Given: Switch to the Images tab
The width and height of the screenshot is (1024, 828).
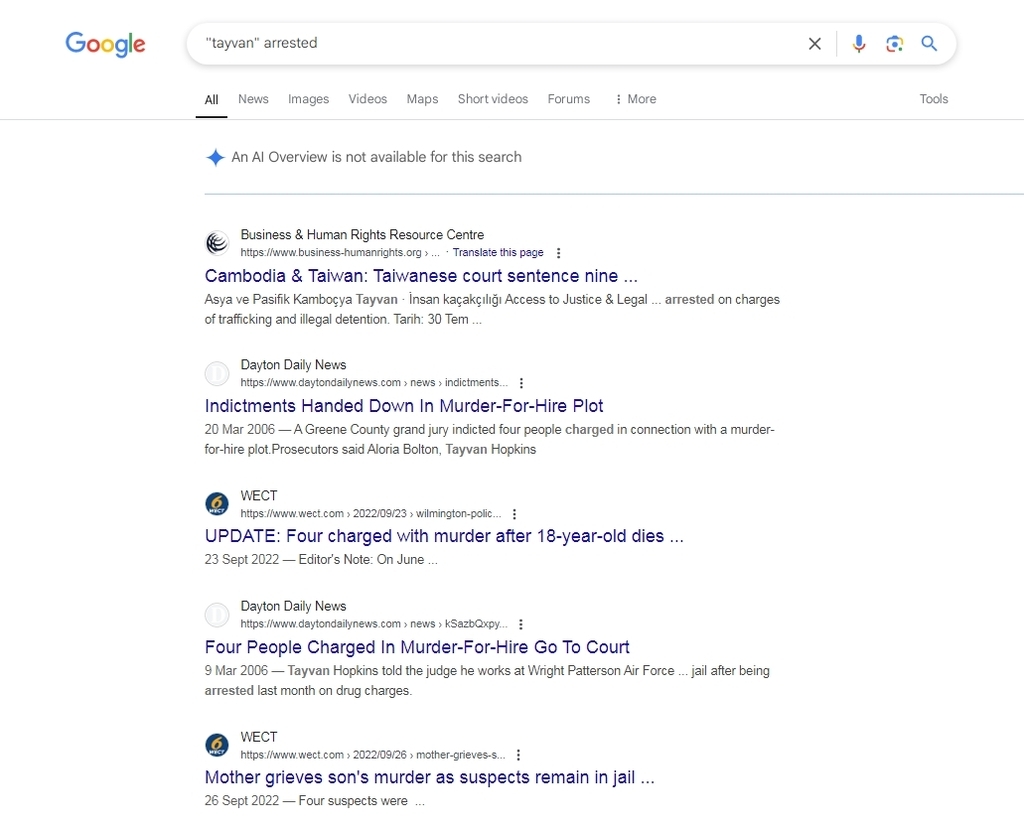Looking at the screenshot, I should (308, 99).
